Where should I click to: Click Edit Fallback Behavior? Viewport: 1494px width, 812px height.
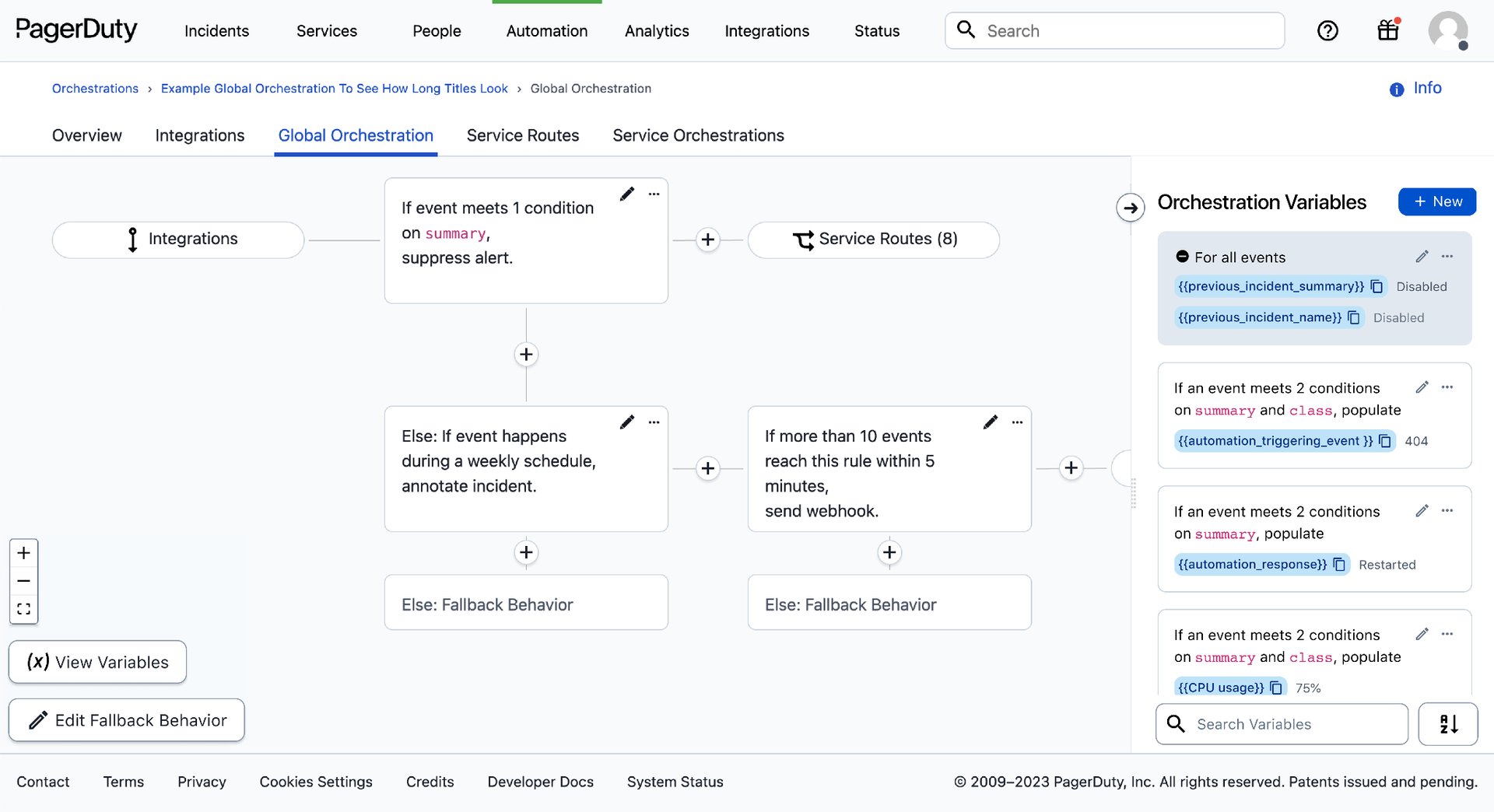coord(125,719)
